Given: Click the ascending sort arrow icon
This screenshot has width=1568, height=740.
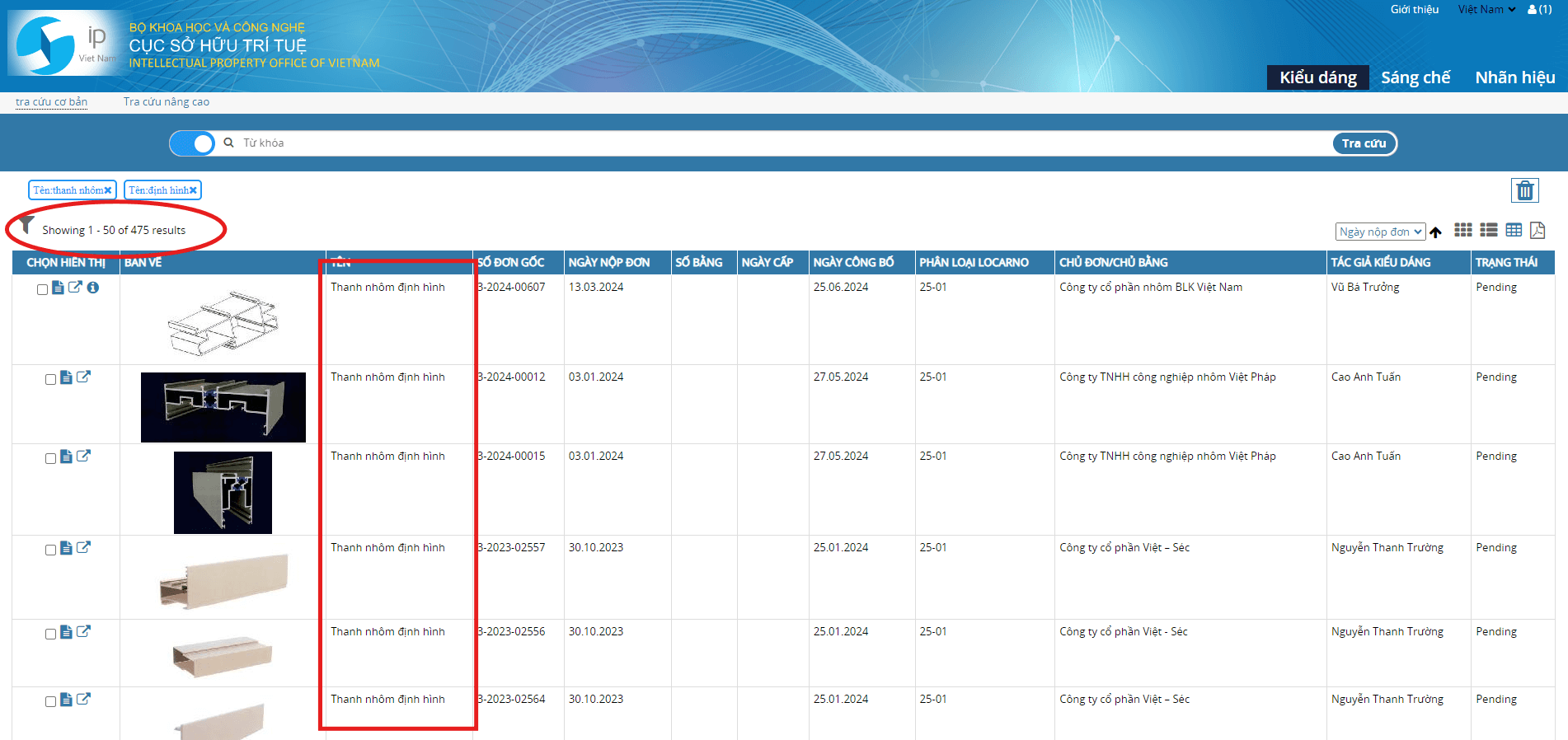Looking at the screenshot, I should coord(1435,232).
